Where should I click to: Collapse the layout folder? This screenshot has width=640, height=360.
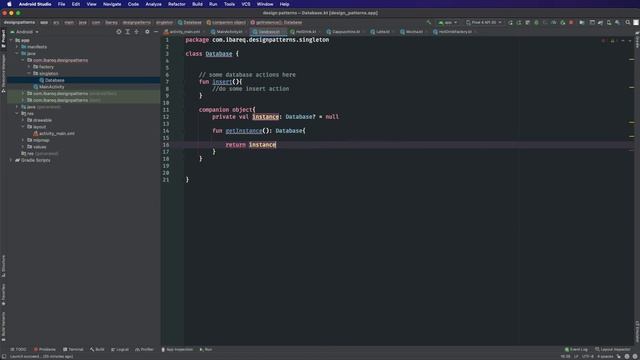23,127
